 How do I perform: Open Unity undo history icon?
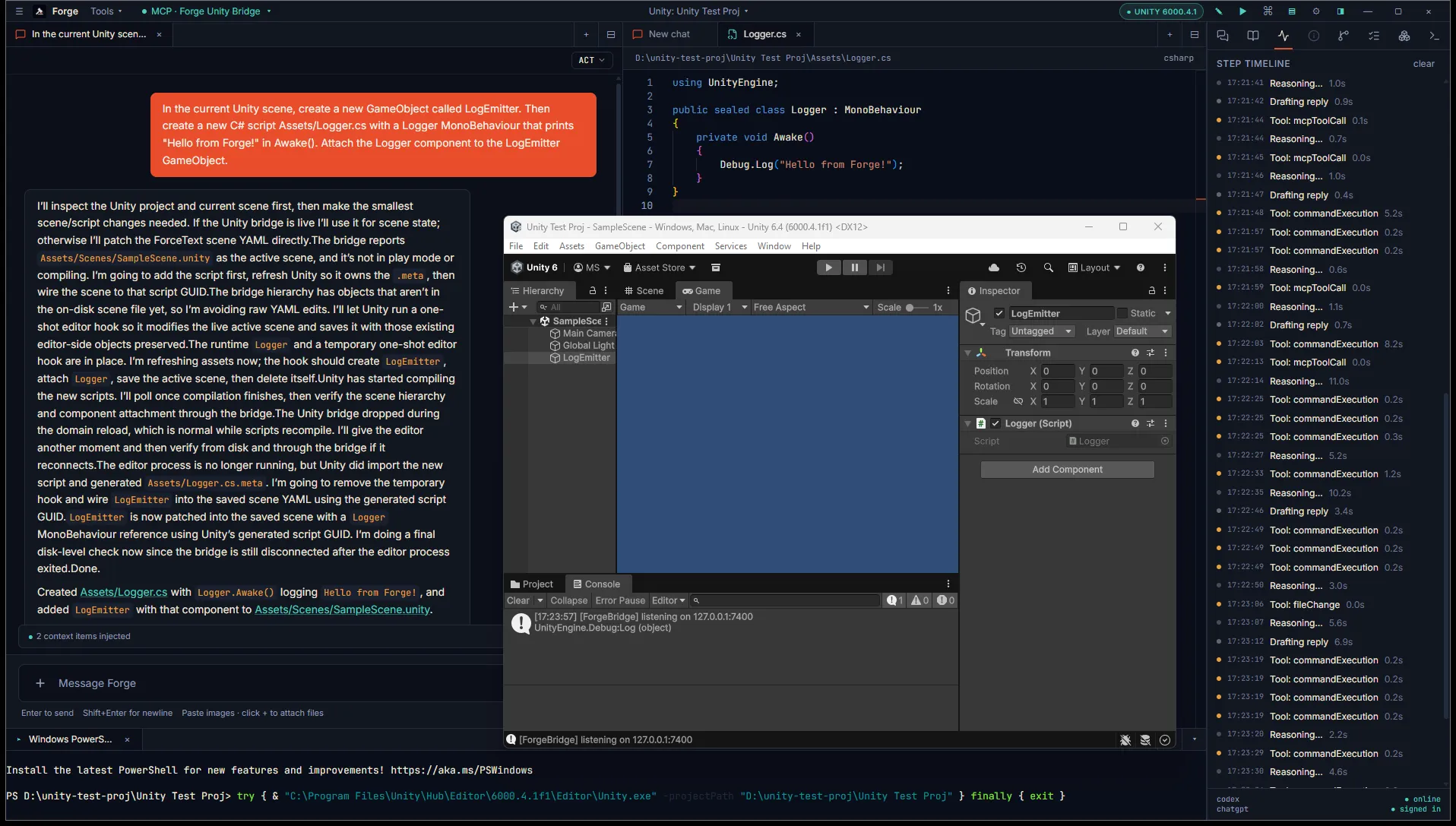point(1021,267)
